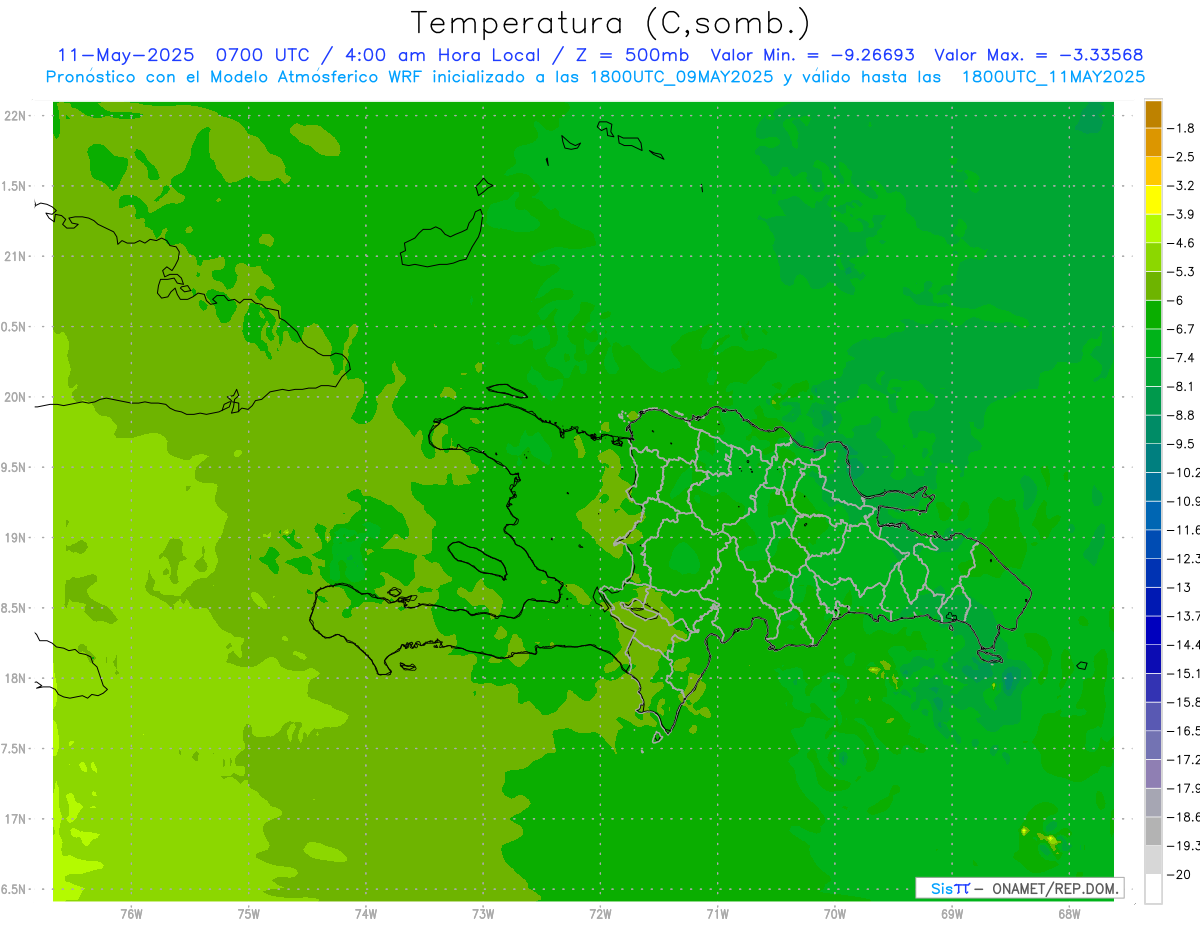Click the '-7.4' colorbar label

pos(1181,358)
